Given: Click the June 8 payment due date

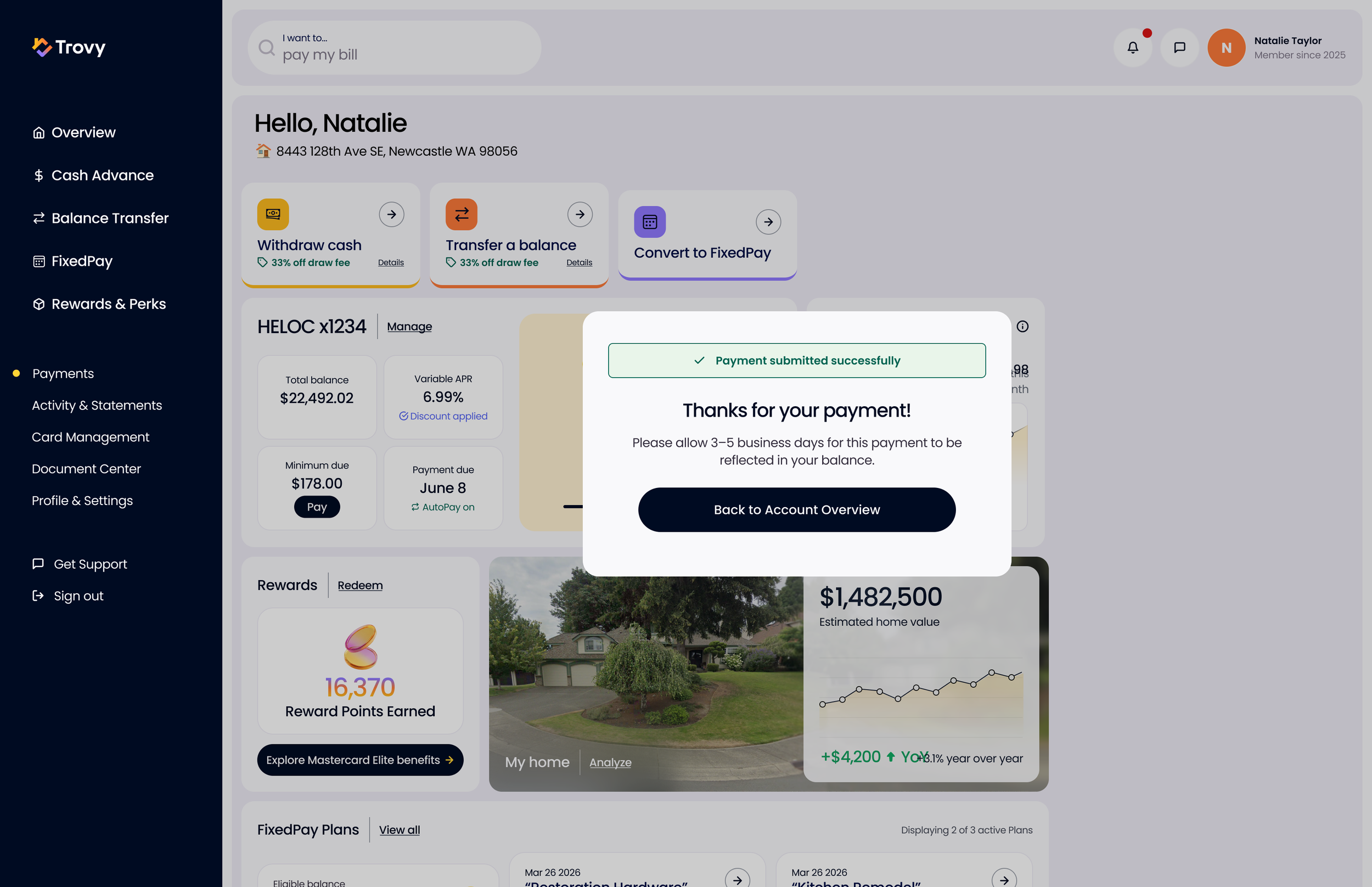Looking at the screenshot, I should pyautogui.click(x=443, y=488).
